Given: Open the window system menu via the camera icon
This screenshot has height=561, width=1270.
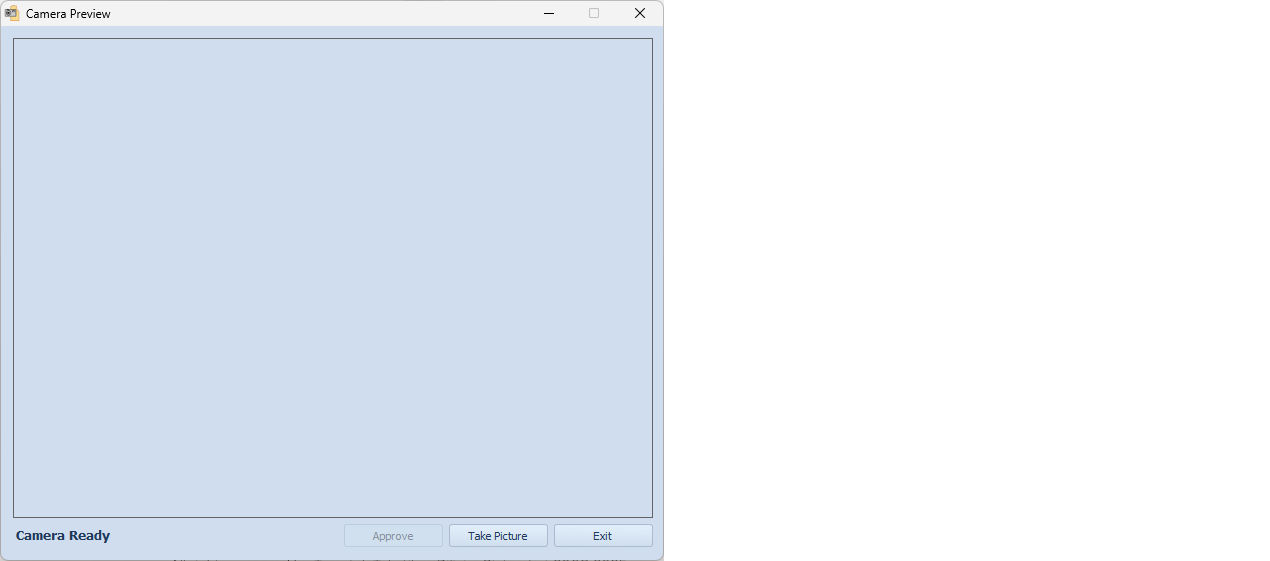Looking at the screenshot, I should pyautogui.click(x=12, y=14).
